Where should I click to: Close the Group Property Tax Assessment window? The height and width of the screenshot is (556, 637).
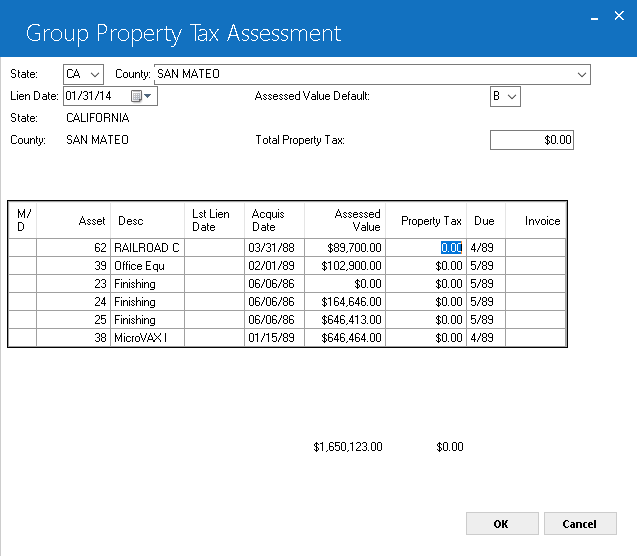coord(619,16)
